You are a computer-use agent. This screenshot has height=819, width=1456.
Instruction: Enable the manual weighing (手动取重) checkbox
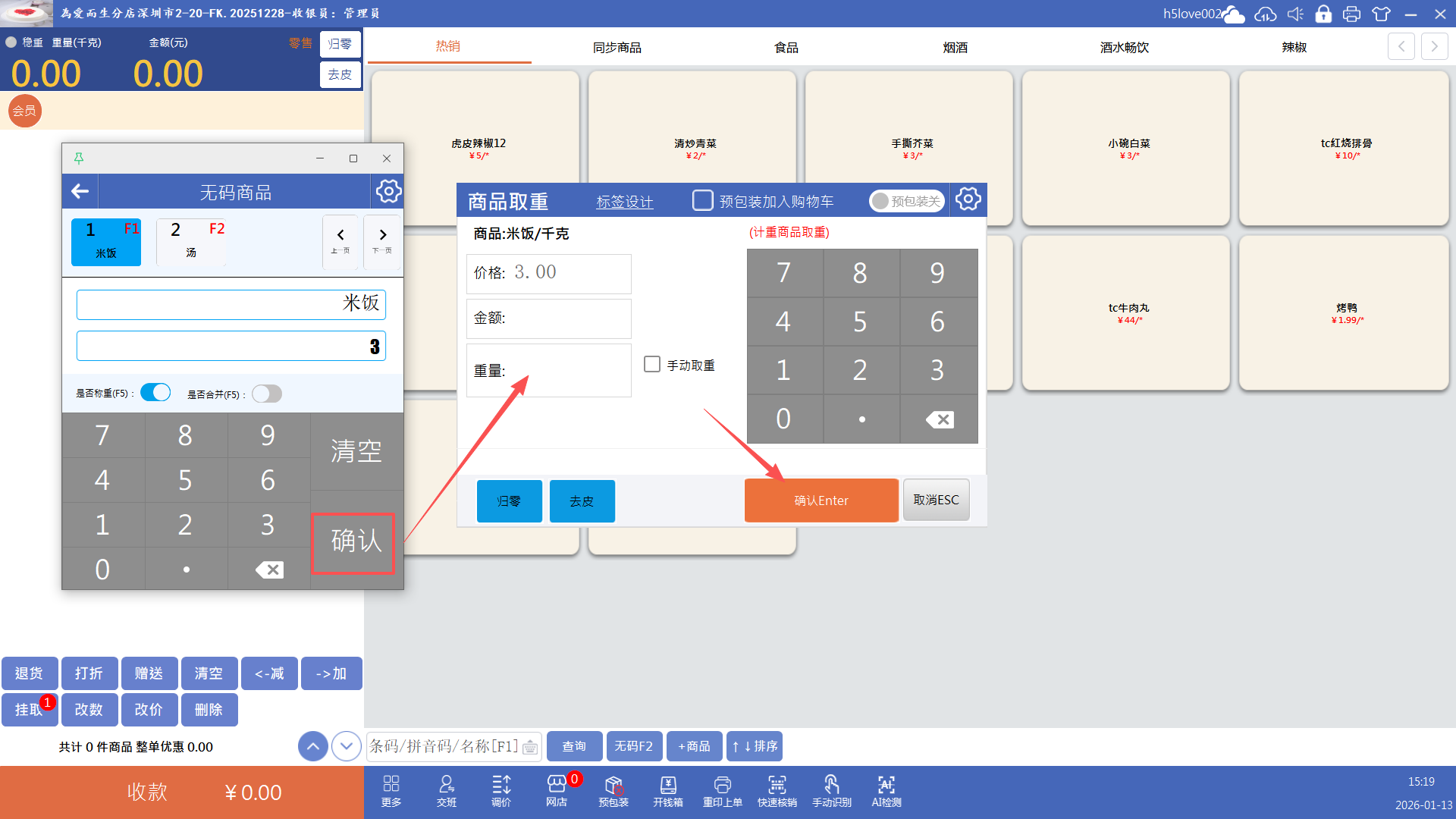[652, 365]
